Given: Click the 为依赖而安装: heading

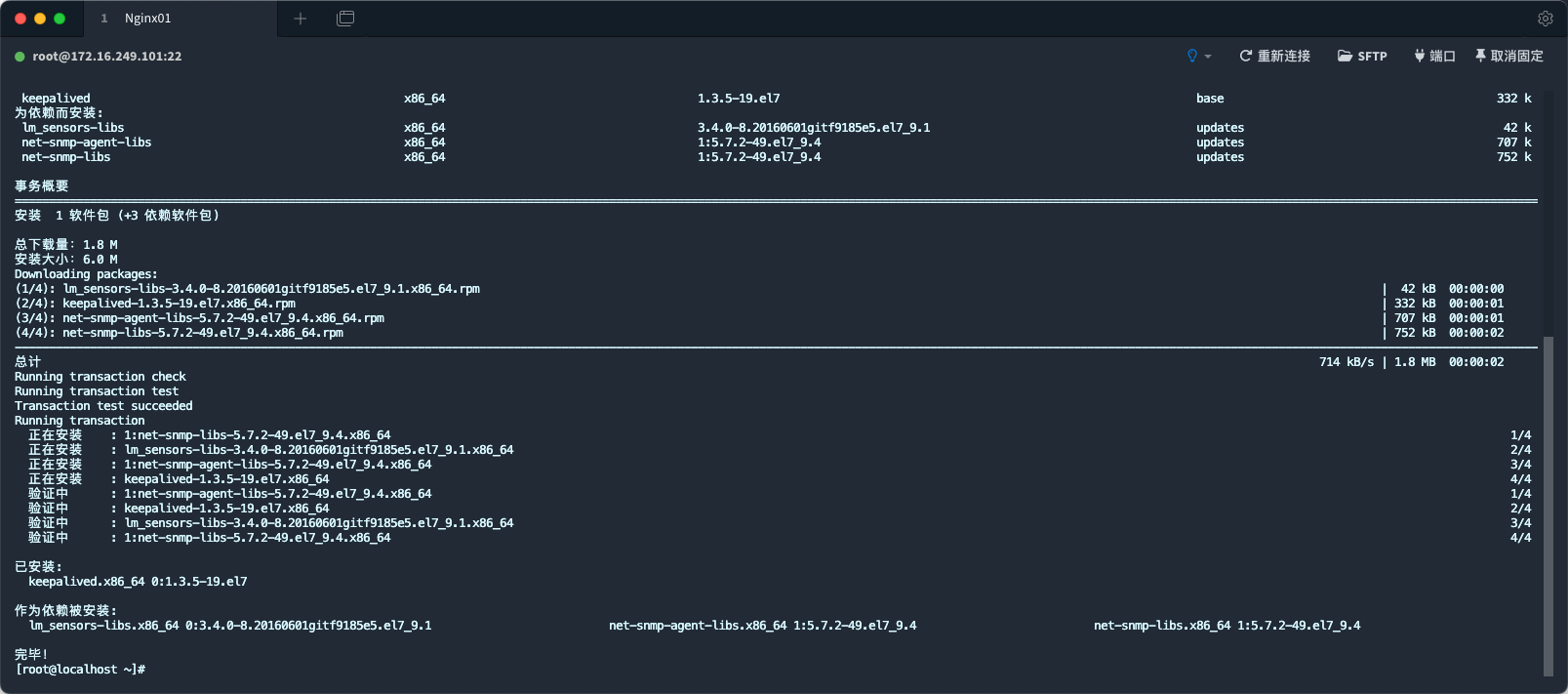Looking at the screenshot, I should (59, 113).
